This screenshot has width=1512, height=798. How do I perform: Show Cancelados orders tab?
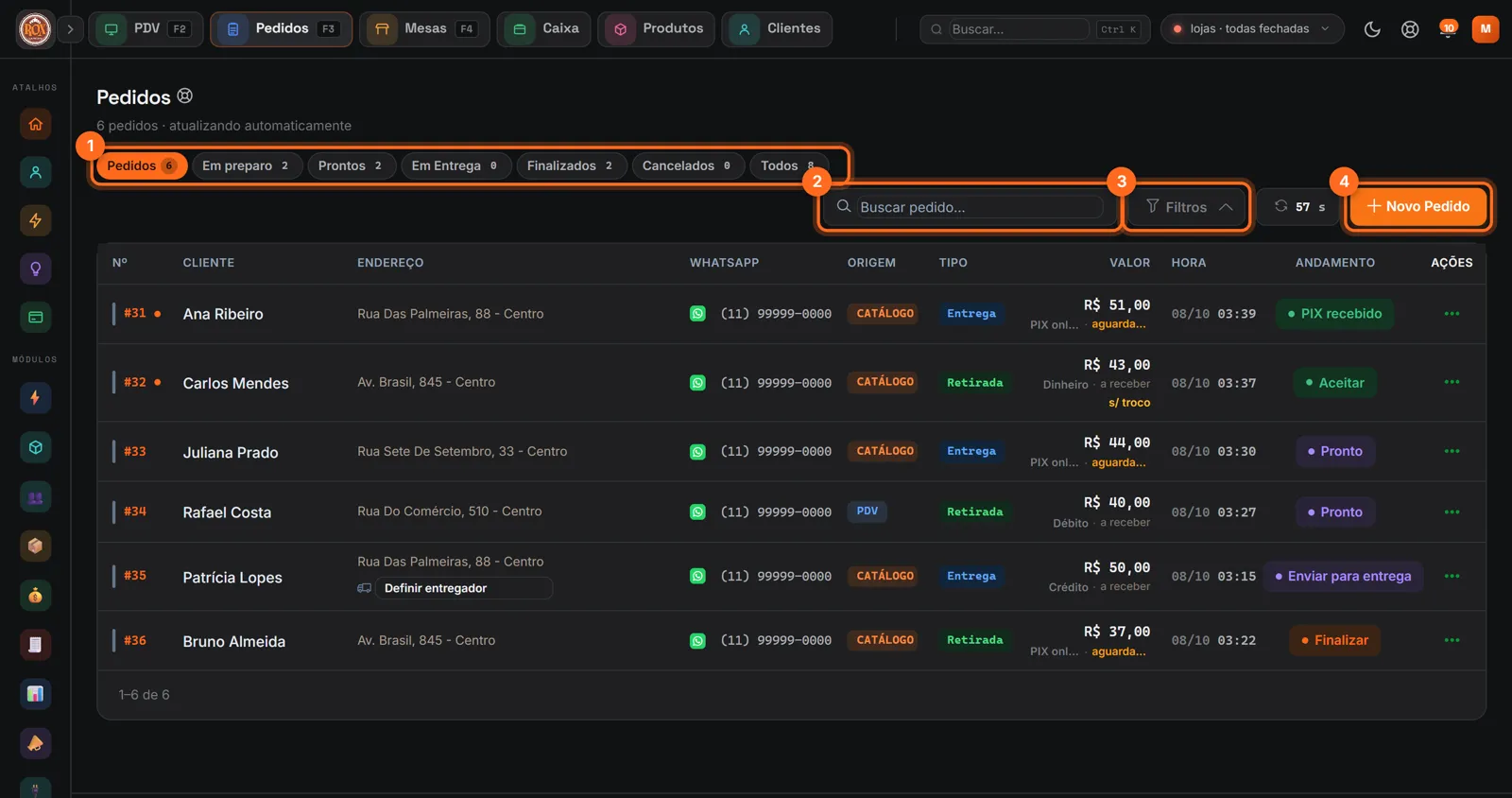(688, 165)
